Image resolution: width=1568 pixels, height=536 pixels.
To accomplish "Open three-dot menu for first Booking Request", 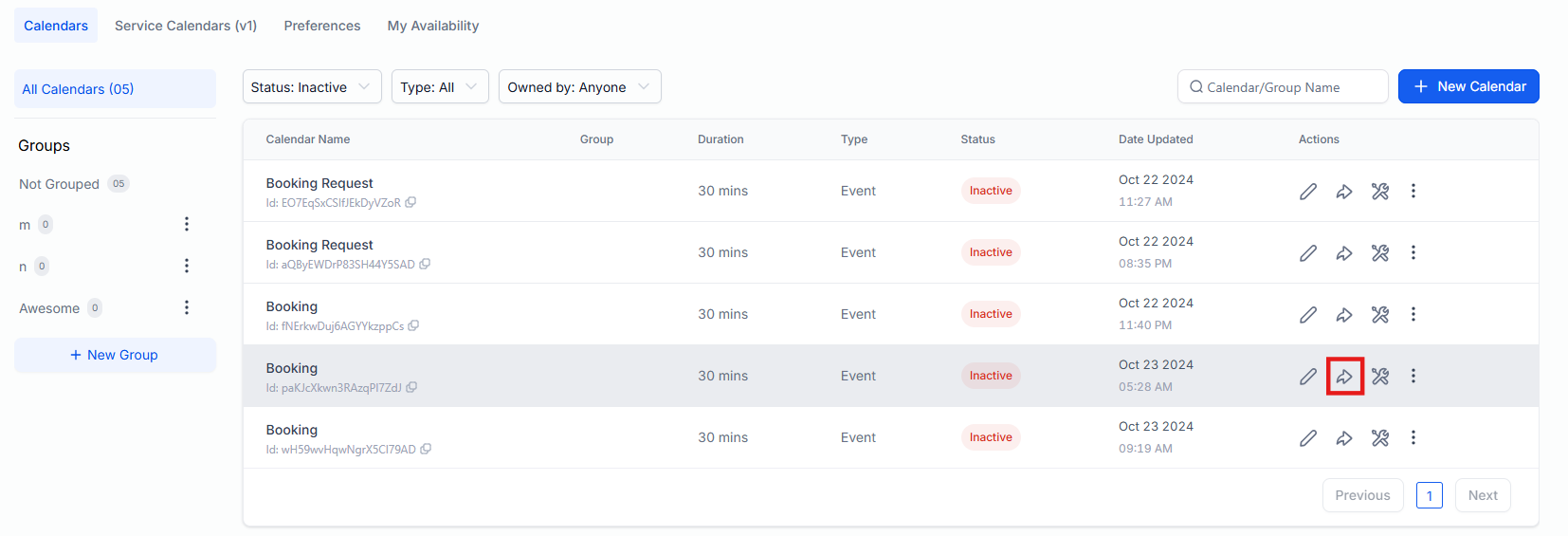I will point(1413,192).
